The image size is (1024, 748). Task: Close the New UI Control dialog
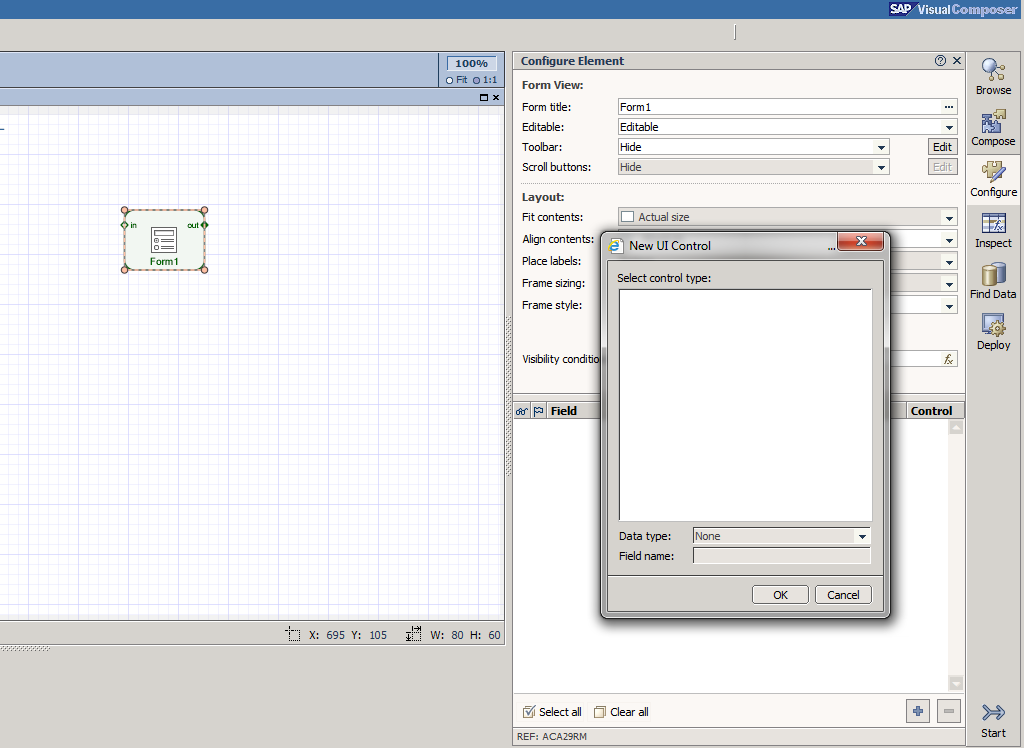861,241
